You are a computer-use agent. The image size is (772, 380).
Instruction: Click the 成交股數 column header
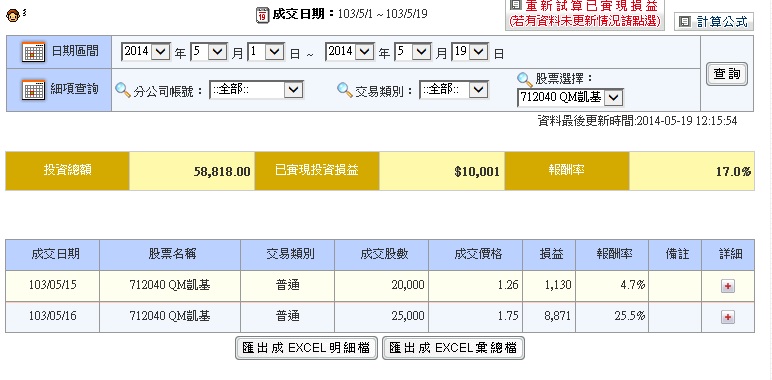click(382, 254)
